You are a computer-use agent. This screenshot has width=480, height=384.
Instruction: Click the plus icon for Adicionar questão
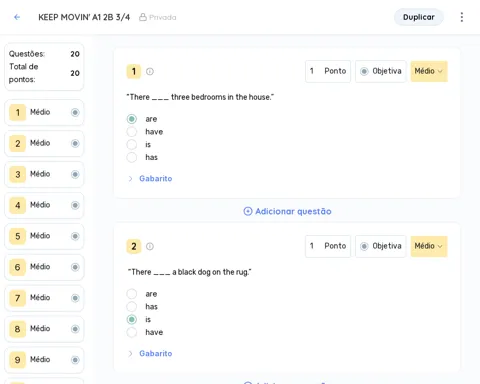248,211
